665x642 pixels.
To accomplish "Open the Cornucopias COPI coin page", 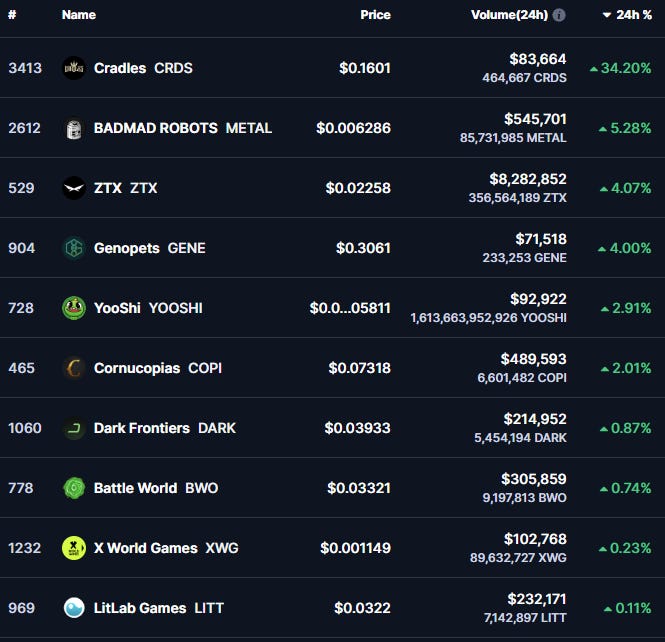I will pyautogui.click(x=158, y=368).
